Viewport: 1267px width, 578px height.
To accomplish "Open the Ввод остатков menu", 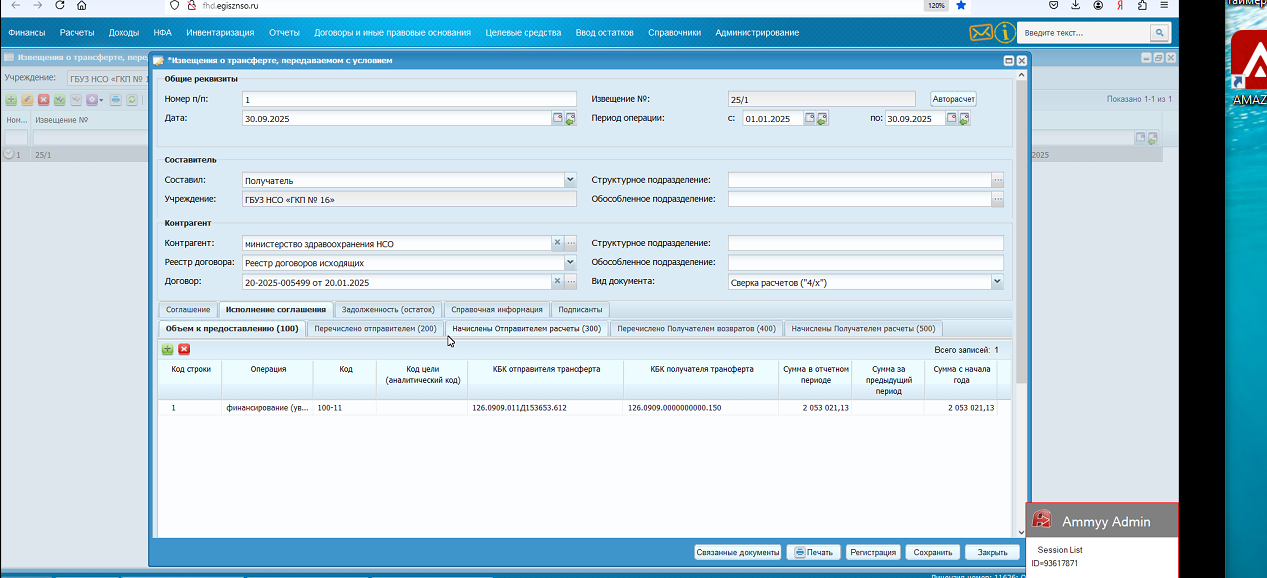I will pos(605,33).
